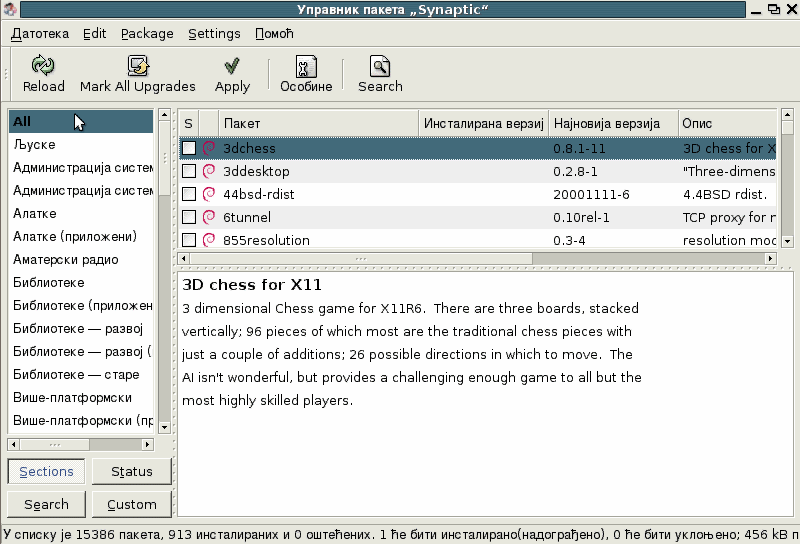800x544 pixels.
Task: Switch to Custom filter view
Action: [132, 504]
